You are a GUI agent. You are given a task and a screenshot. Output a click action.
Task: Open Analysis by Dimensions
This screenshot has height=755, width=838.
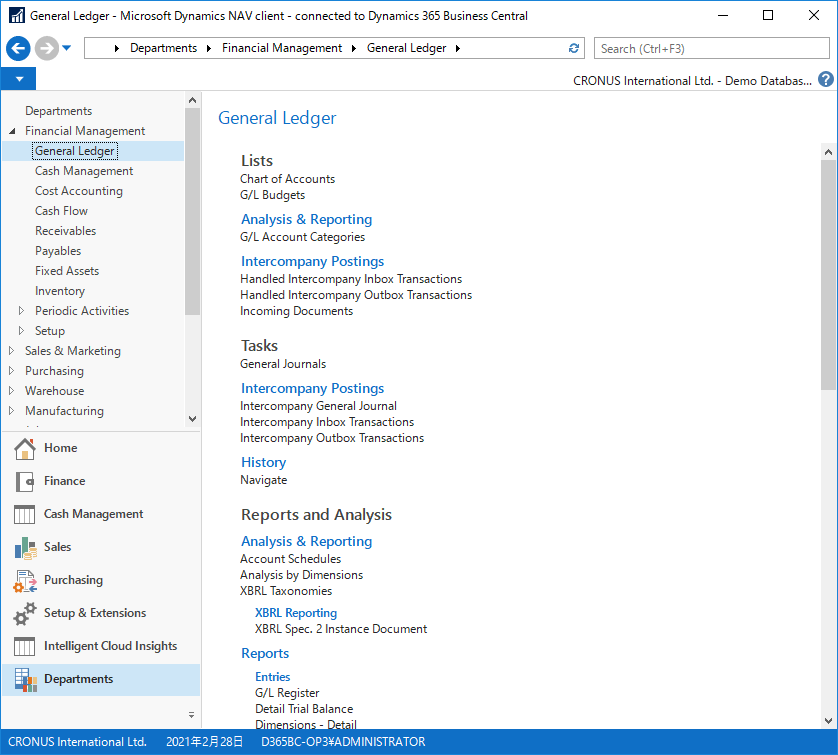point(301,575)
